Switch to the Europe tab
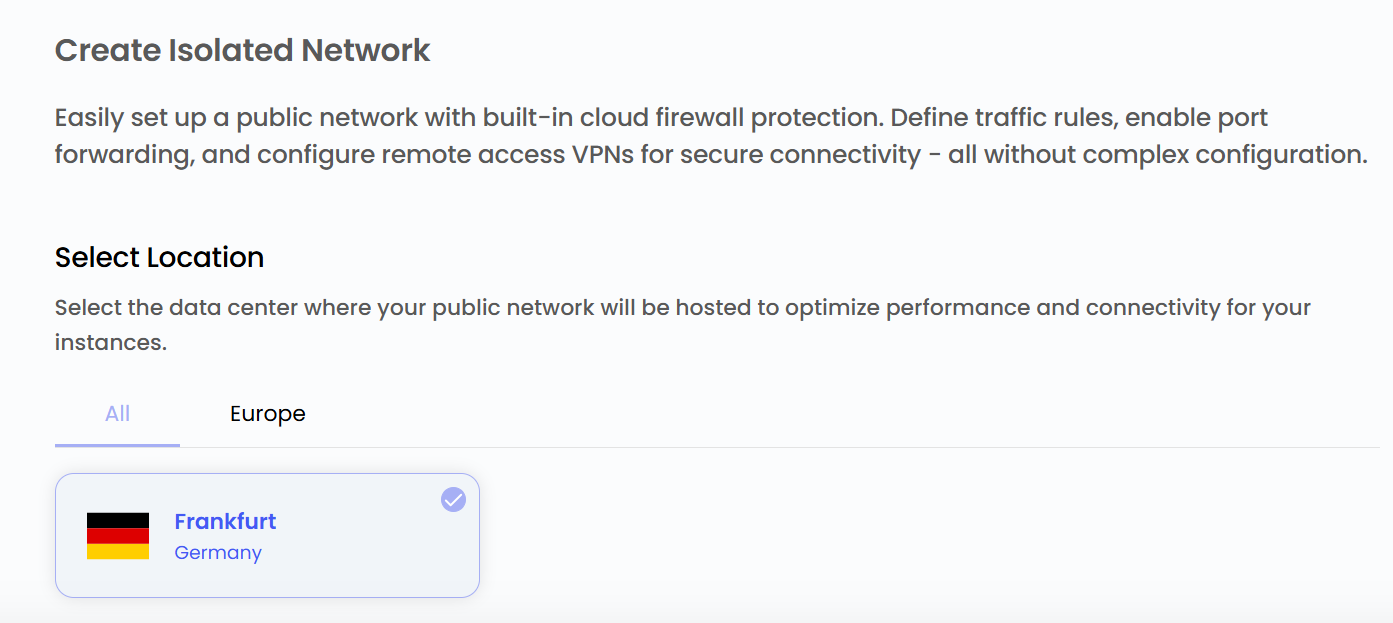The width and height of the screenshot is (1393, 623). (x=267, y=414)
